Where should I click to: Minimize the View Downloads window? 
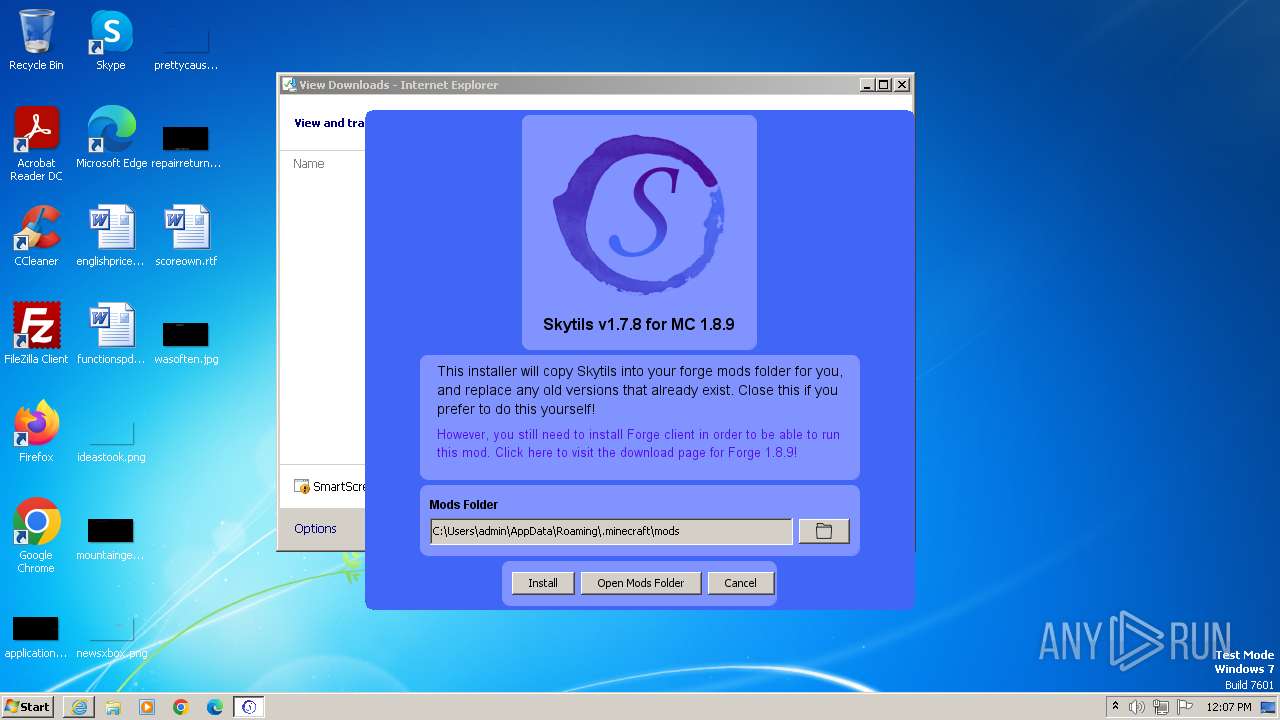click(867, 85)
